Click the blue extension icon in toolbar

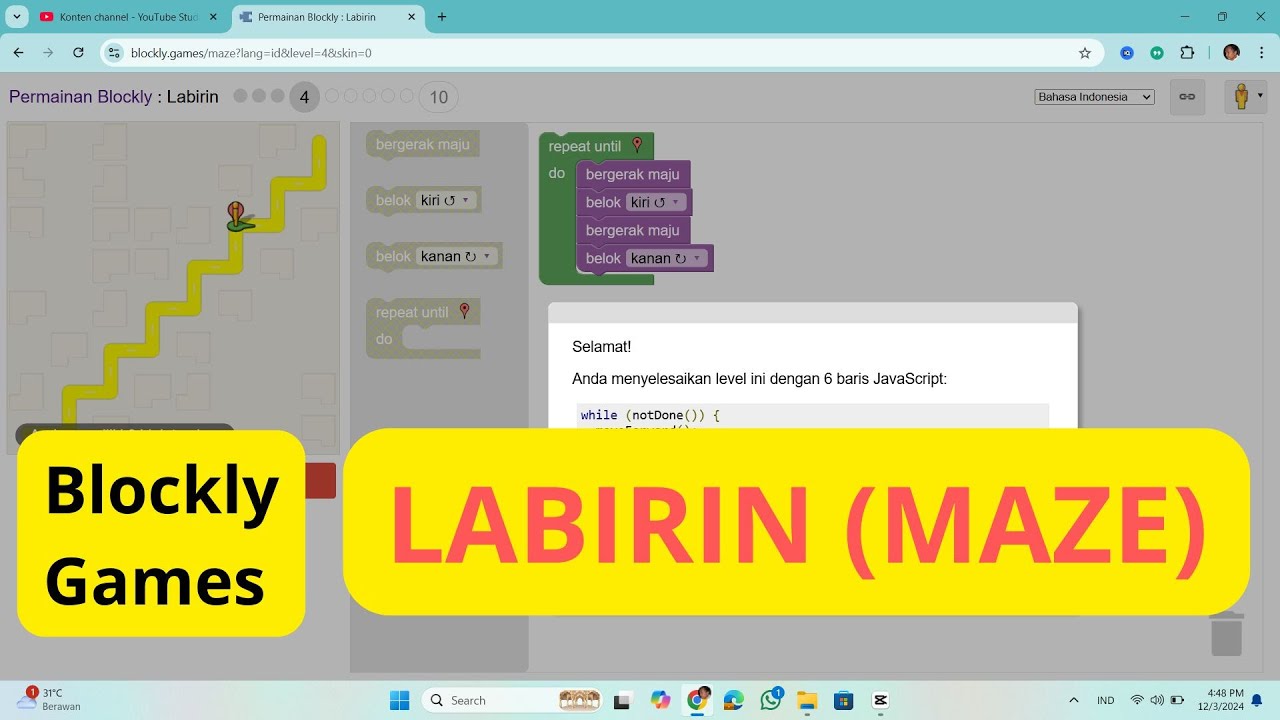pos(1127,53)
